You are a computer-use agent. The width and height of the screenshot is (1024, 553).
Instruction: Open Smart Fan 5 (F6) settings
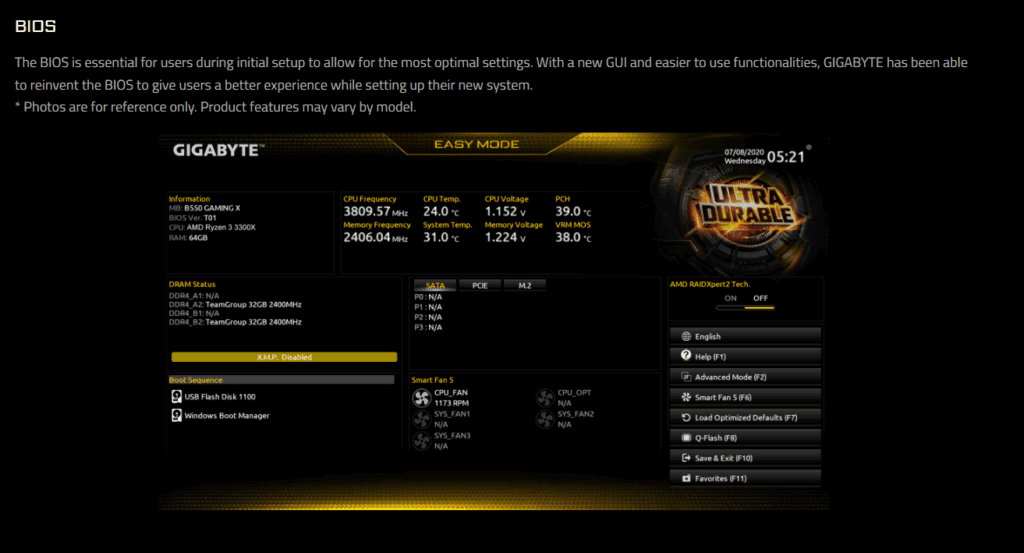[x=745, y=397]
